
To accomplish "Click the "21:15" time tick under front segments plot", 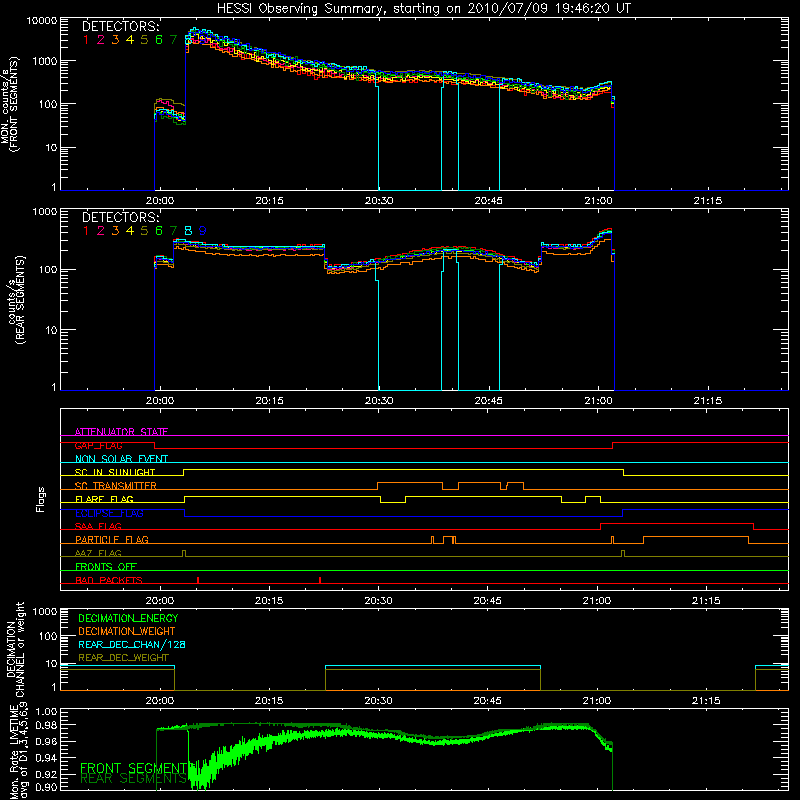I will [708, 201].
